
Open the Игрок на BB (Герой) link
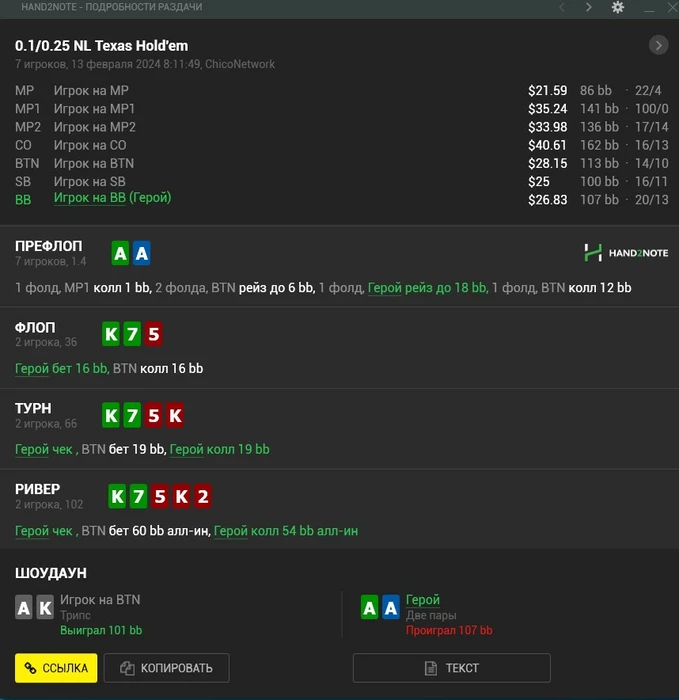click(x=112, y=197)
